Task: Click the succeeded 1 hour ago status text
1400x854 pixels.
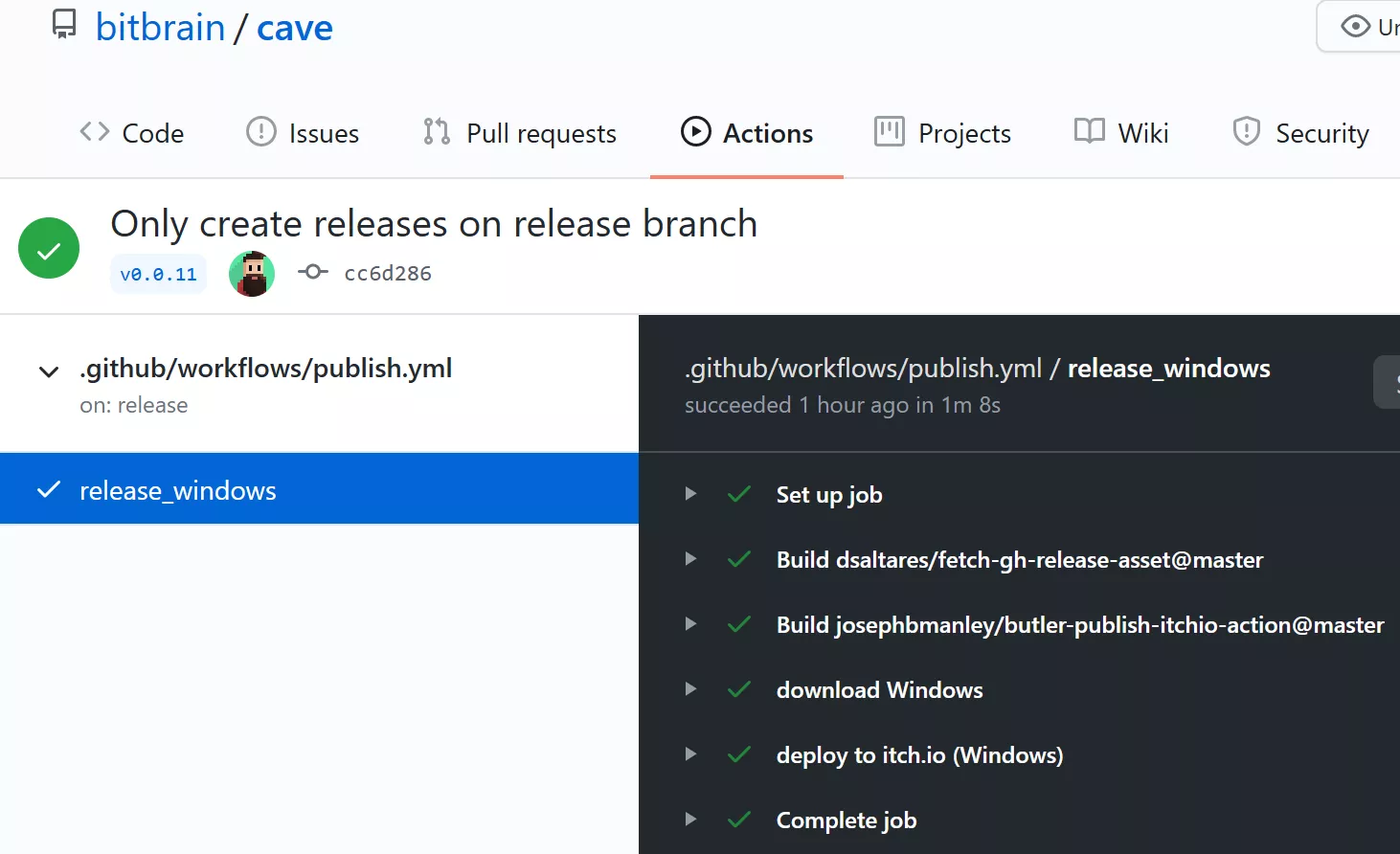Action: point(843,405)
